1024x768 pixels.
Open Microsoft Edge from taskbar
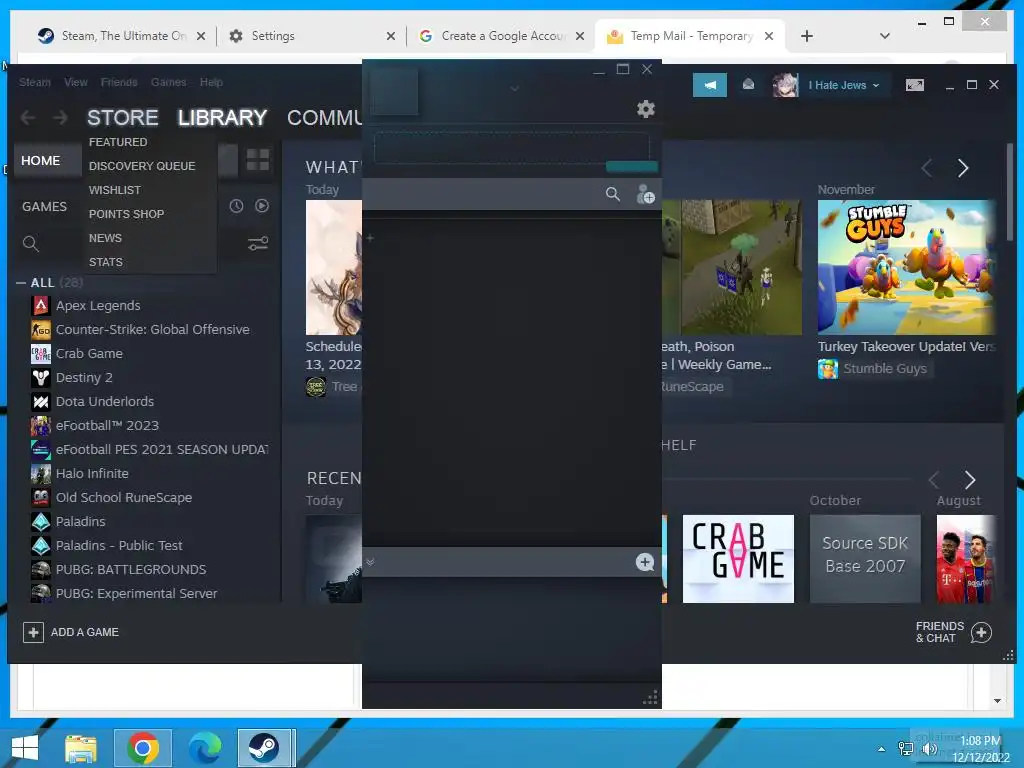click(204, 748)
